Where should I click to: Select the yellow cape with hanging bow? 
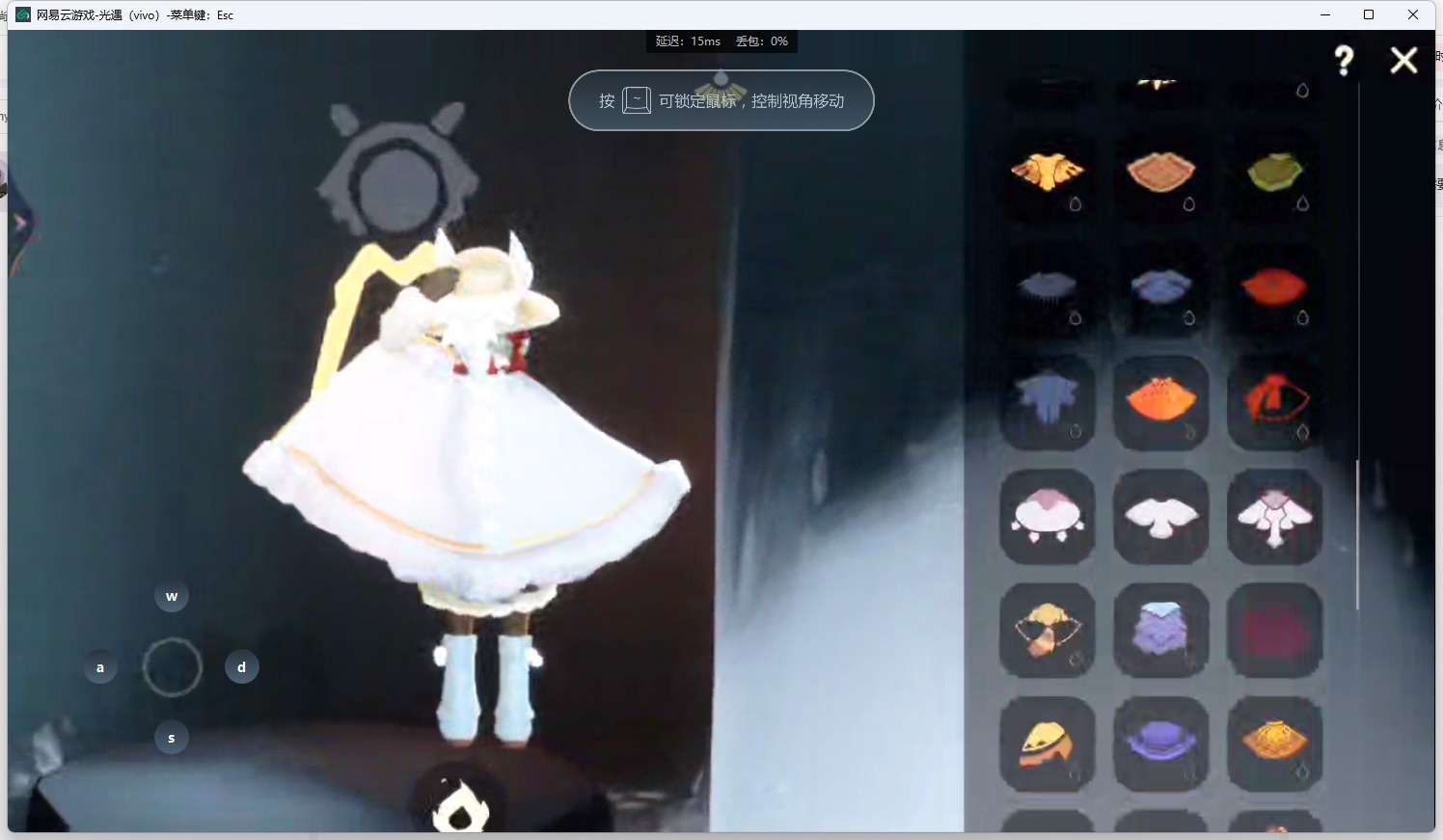click(1048, 630)
